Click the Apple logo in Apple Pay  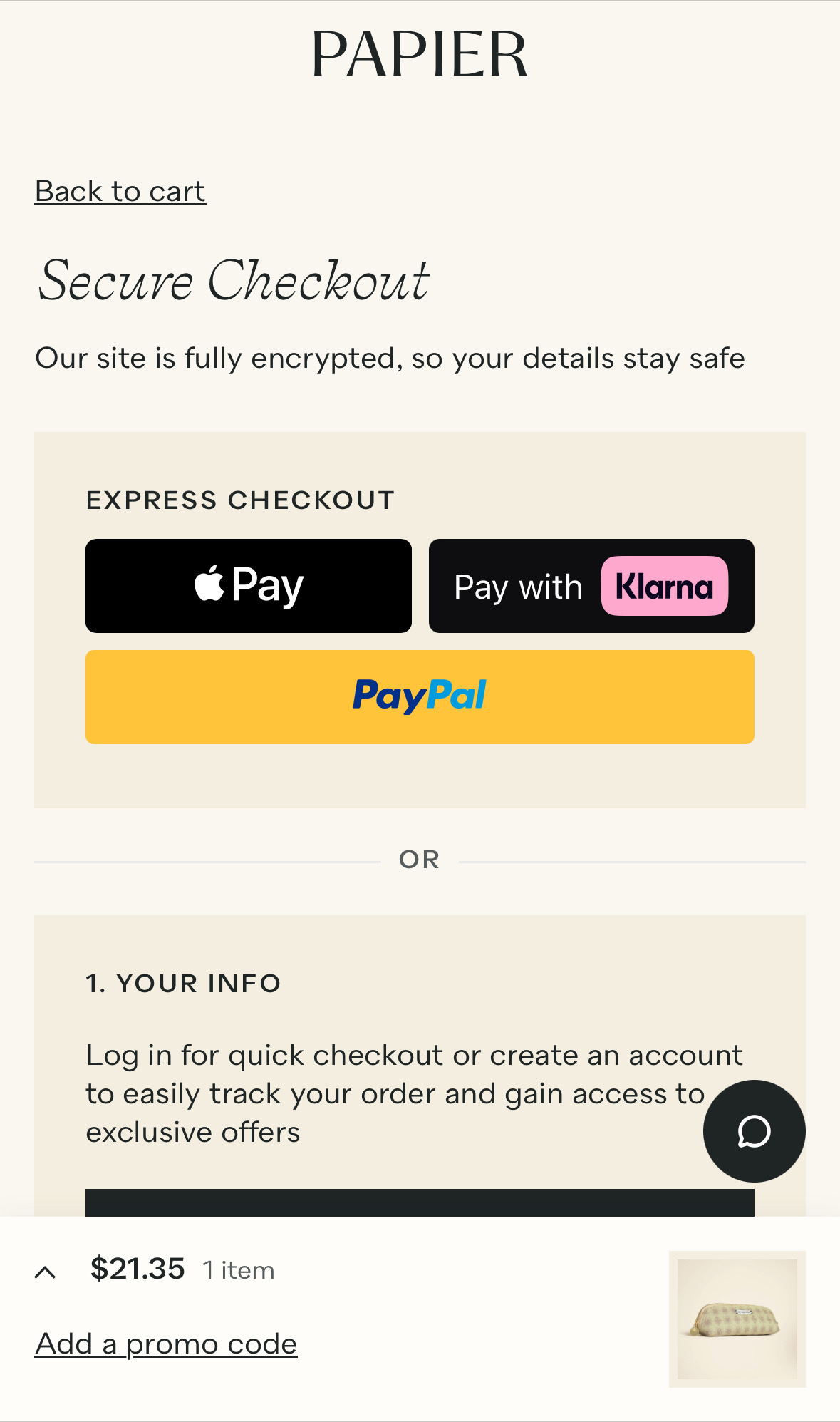209,584
